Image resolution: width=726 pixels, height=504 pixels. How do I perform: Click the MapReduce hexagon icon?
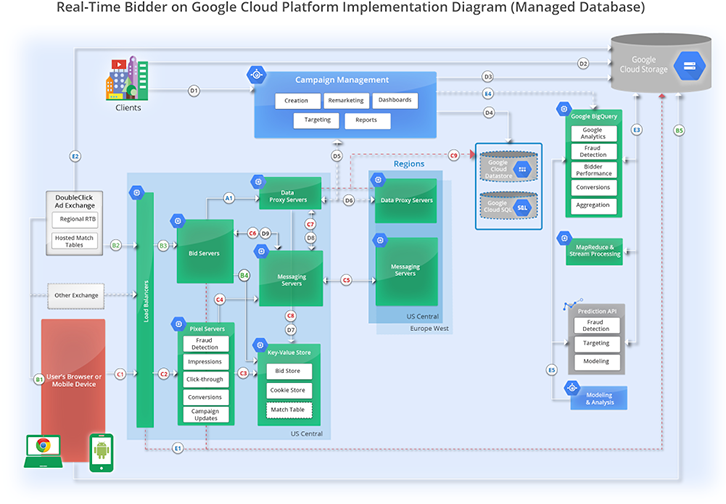pyautogui.click(x=564, y=238)
